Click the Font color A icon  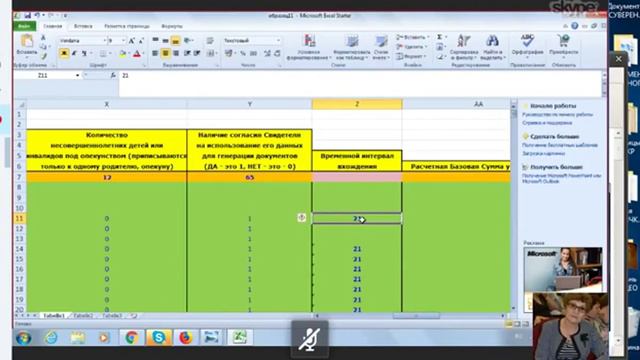click(137, 53)
